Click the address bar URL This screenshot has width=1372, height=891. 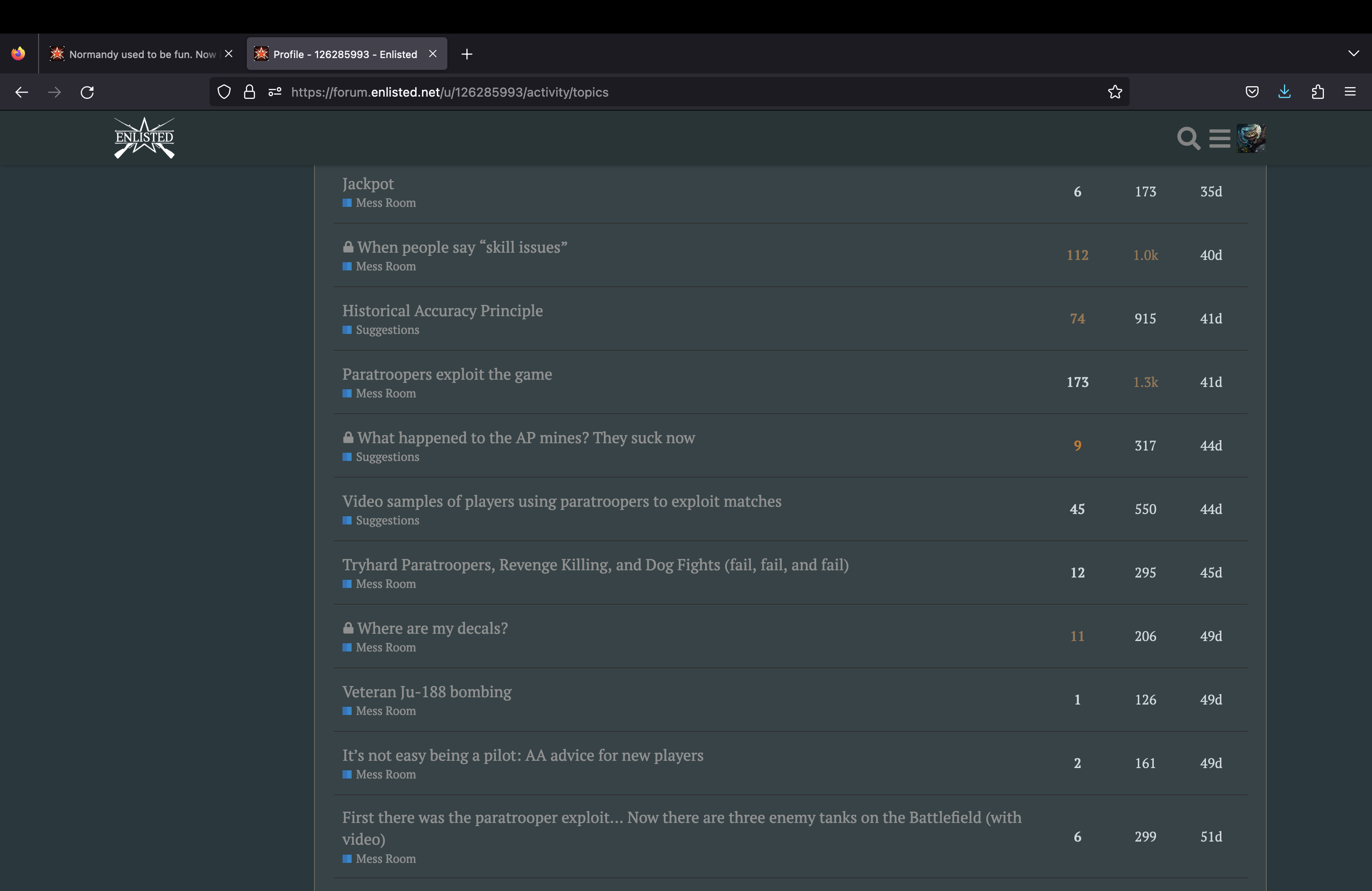pos(450,92)
